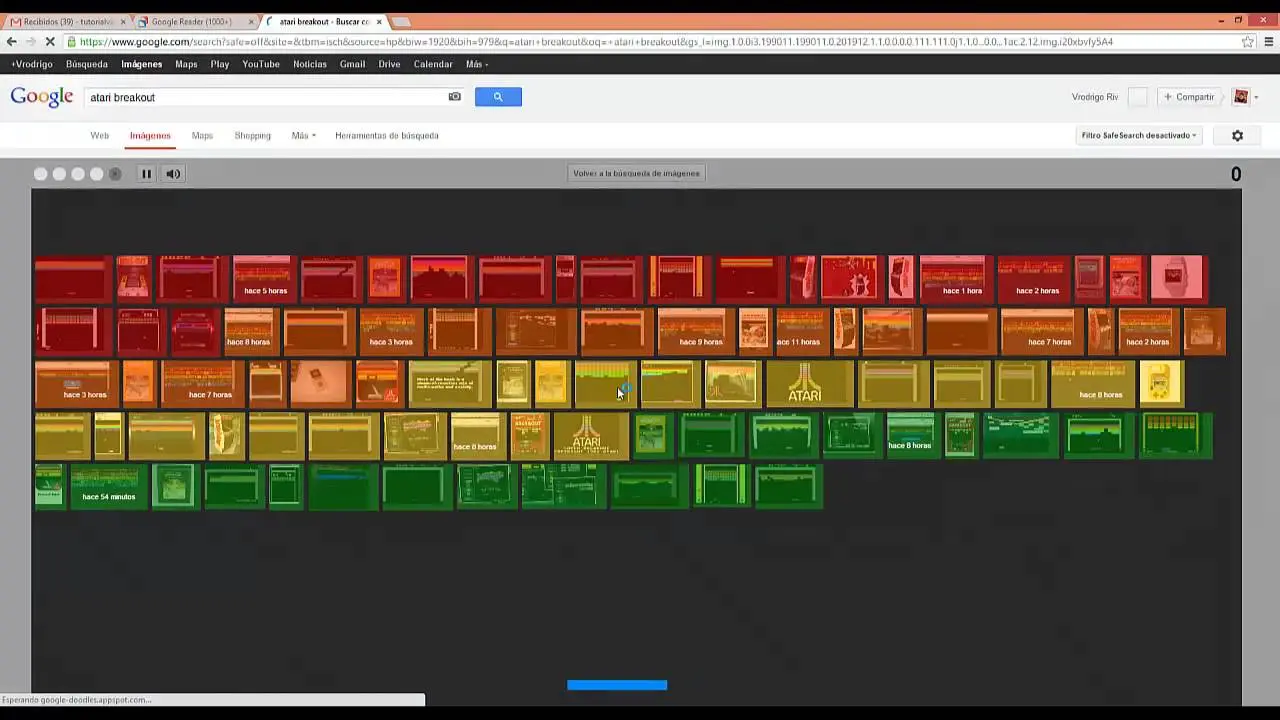Expand the Más dropdown under the search box
Viewport: 1280px width, 720px height.
pyautogui.click(x=303, y=136)
